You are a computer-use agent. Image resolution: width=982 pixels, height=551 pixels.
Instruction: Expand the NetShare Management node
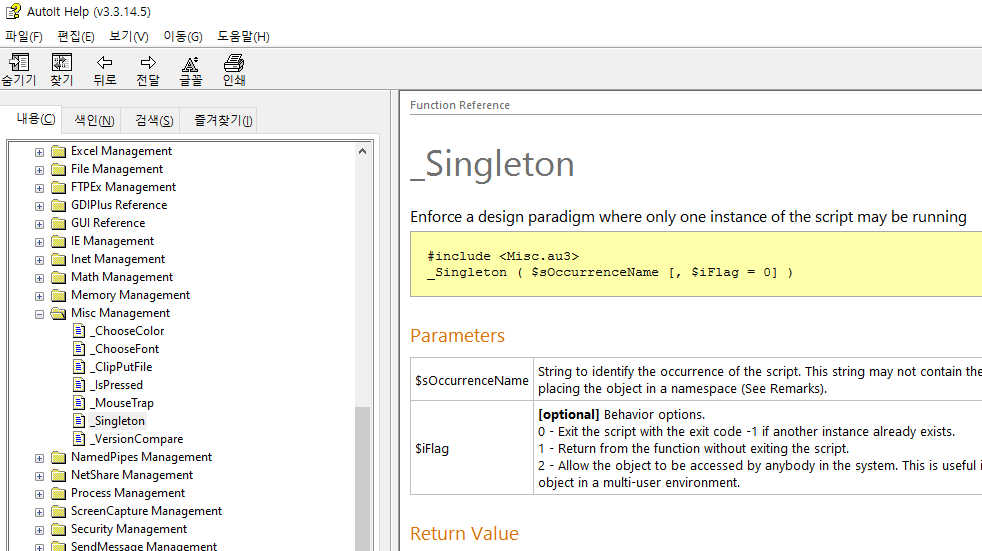[x=39, y=476]
